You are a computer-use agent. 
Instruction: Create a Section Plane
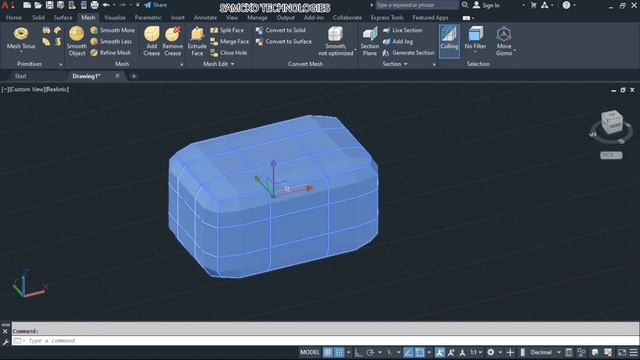click(369, 40)
